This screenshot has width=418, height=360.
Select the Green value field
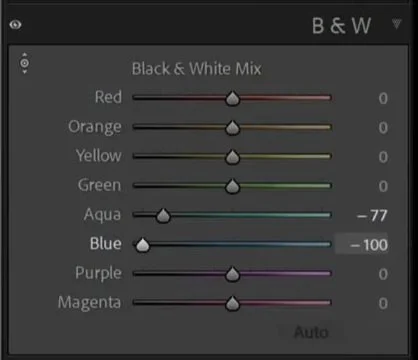pyautogui.click(x=383, y=186)
